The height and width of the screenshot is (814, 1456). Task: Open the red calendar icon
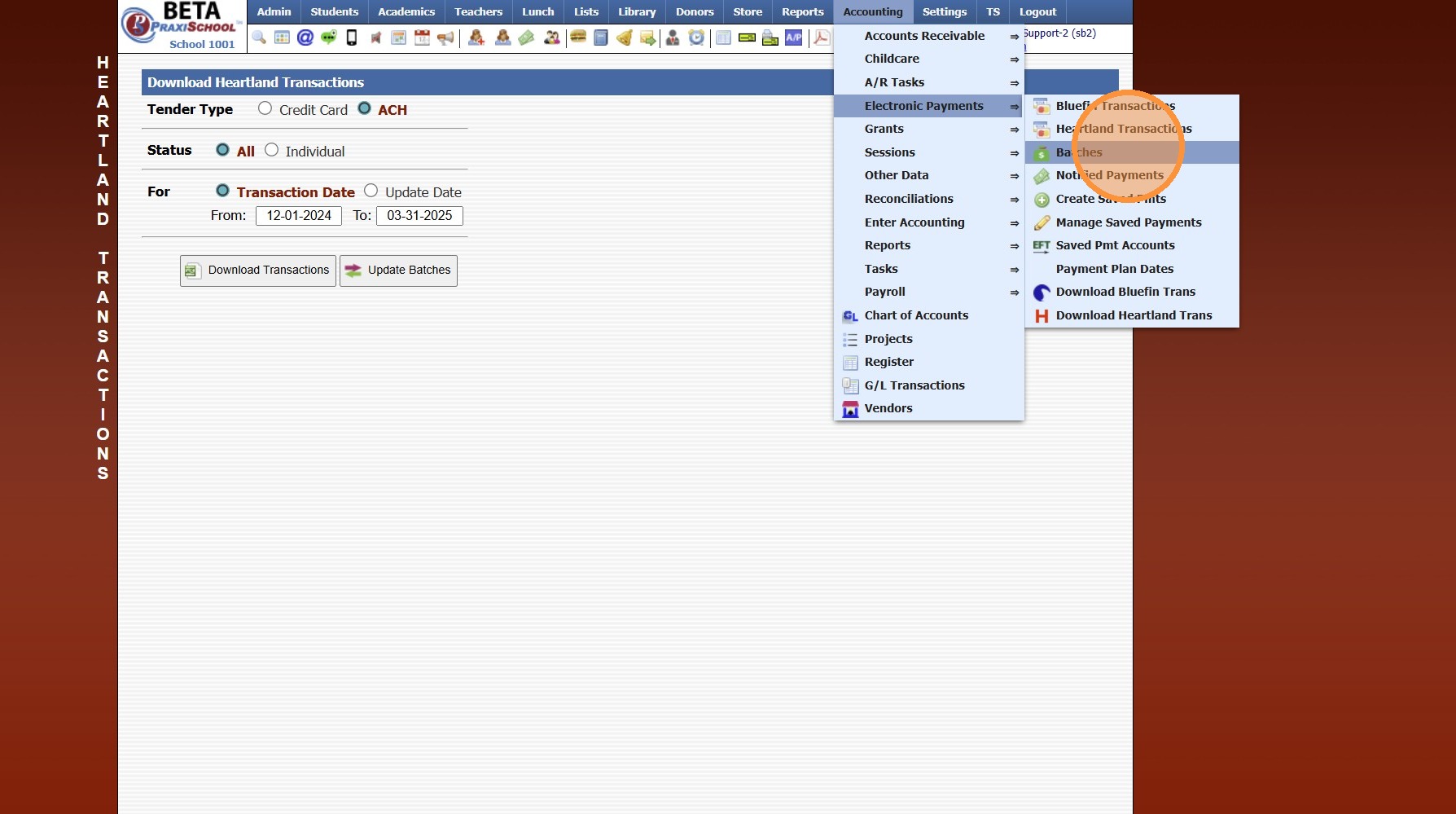[x=422, y=37]
